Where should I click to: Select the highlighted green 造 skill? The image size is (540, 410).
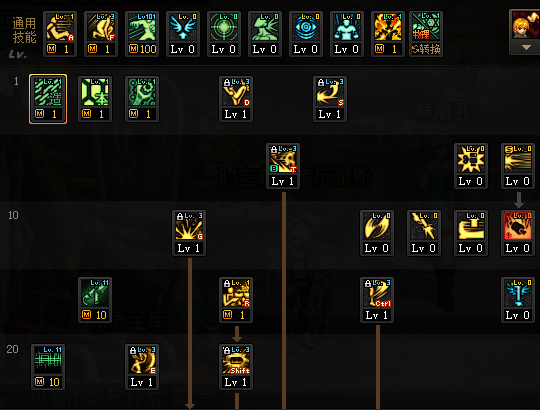click(x=48, y=99)
